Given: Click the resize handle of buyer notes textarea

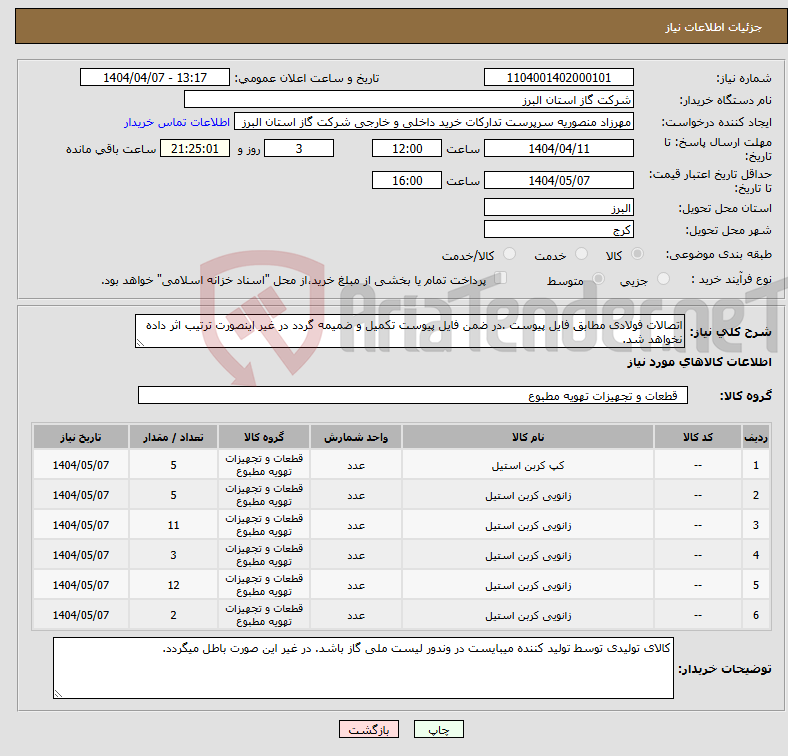Looking at the screenshot, I should click(58, 694).
